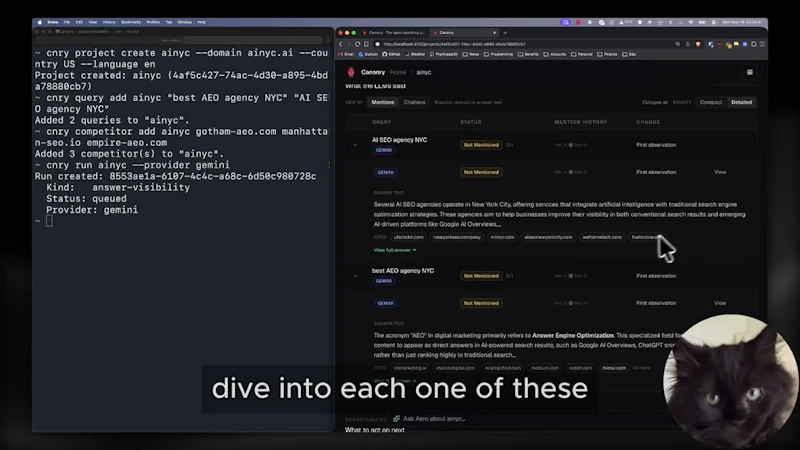Open the Programming bookmarks folder
Image resolution: width=800 pixels, height=450 pixels.
498,54
